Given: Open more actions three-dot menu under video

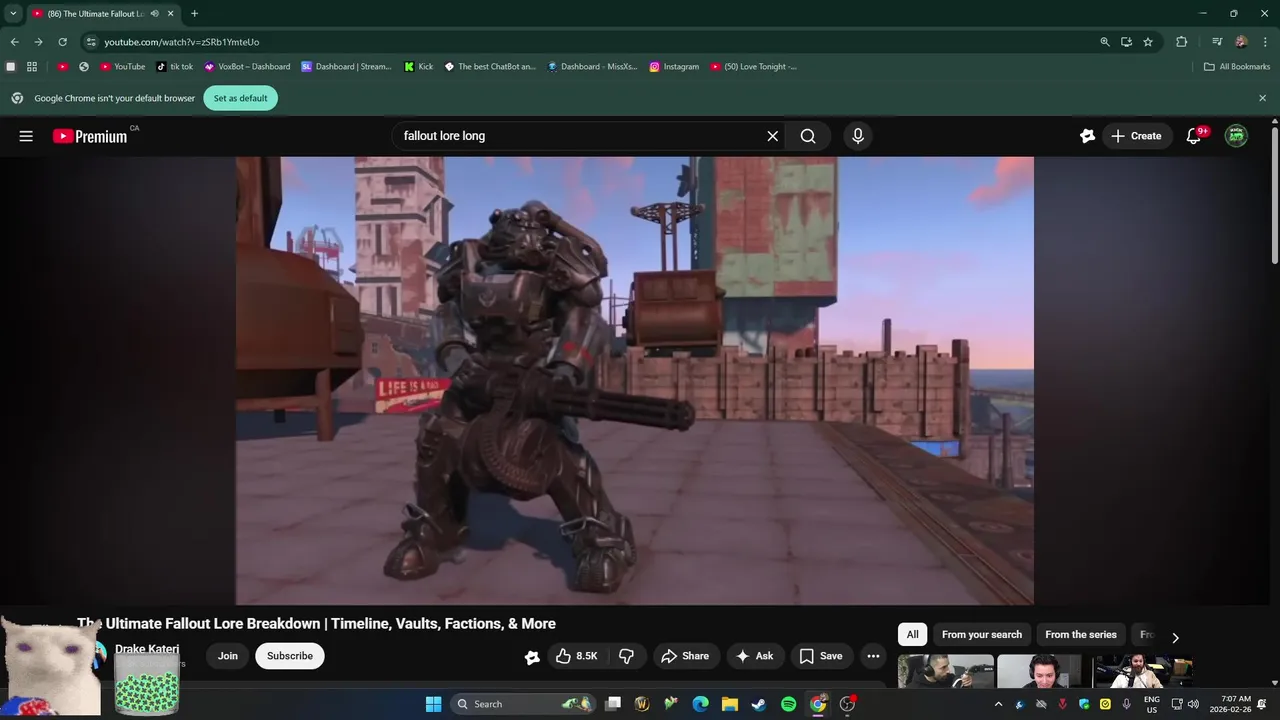Looking at the screenshot, I should pyautogui.click(x=873, y=656).
